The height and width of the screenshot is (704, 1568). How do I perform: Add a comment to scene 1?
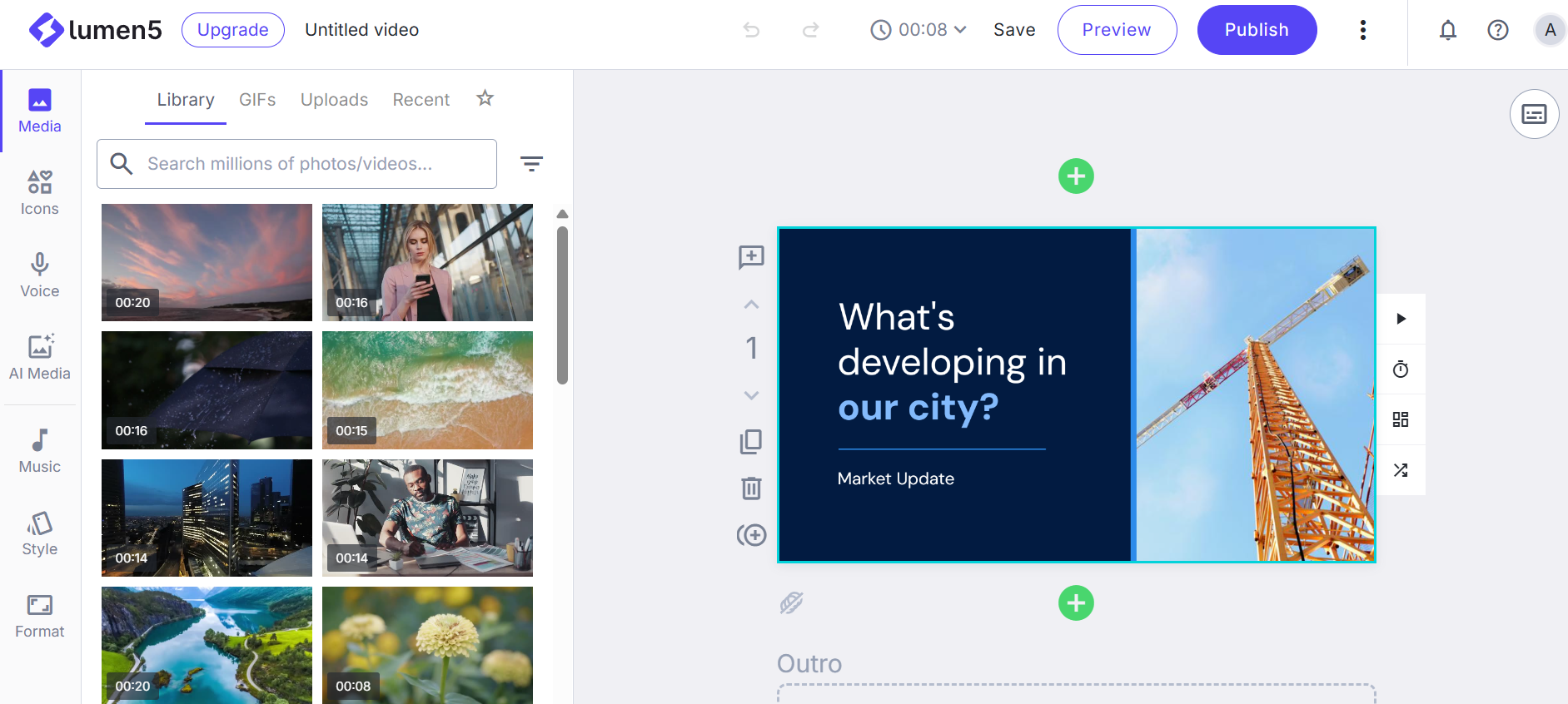(x=751, y=257)
